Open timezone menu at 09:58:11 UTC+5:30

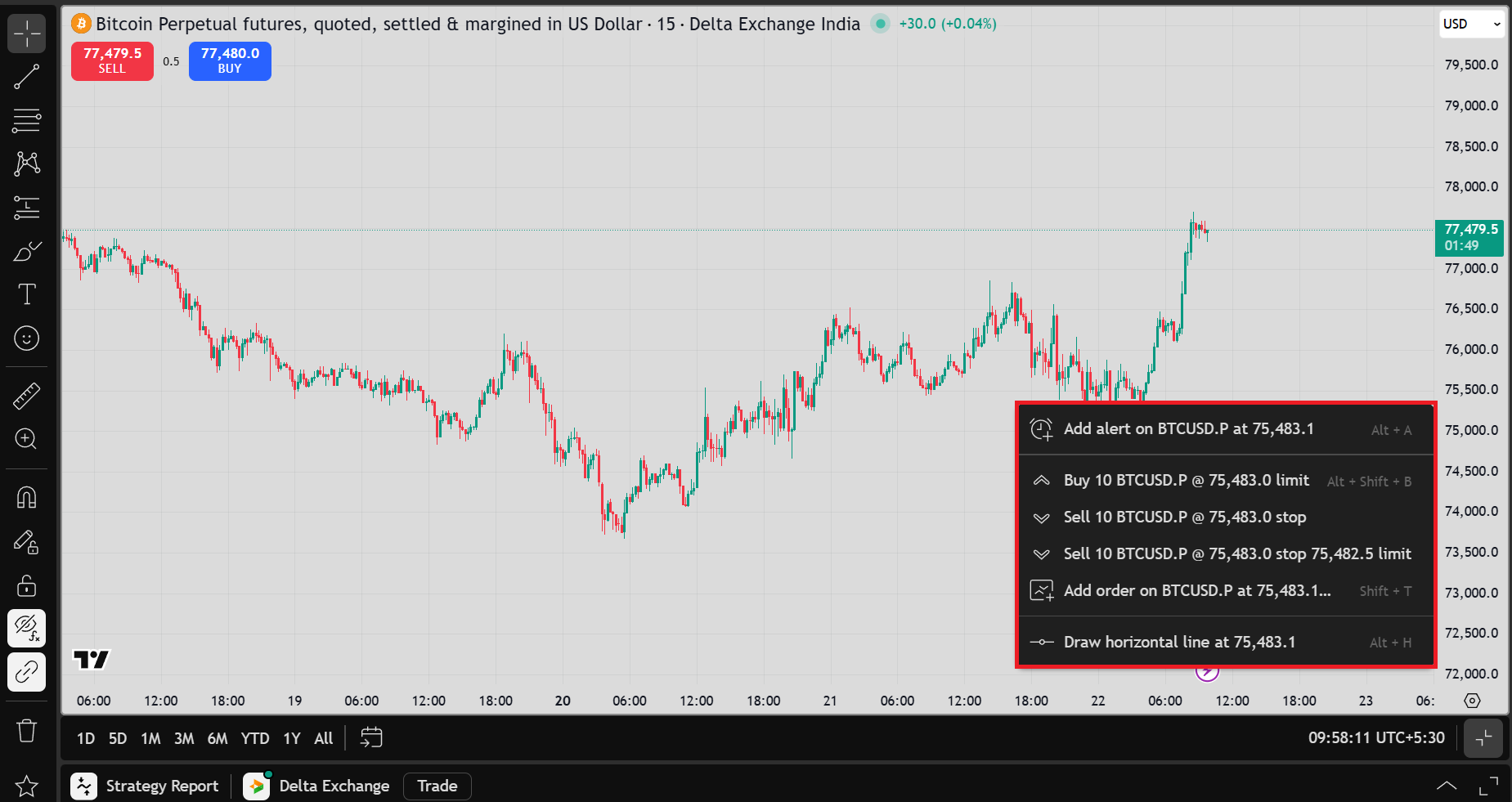click(x=1376, y=737)
